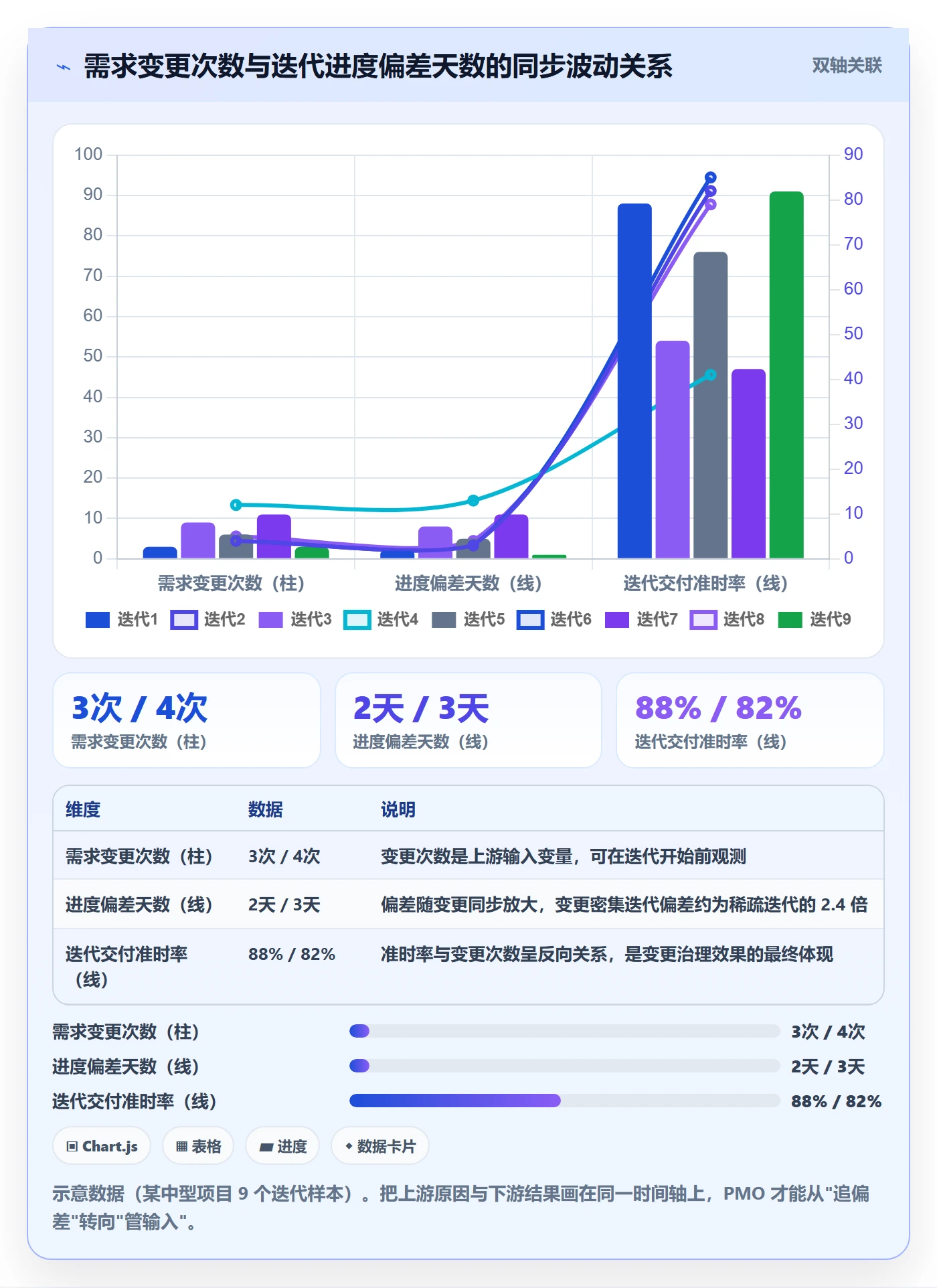Click the 表格 tag chip
Viewport: 937px width, 1288px height.
(x=198, y=1146)
